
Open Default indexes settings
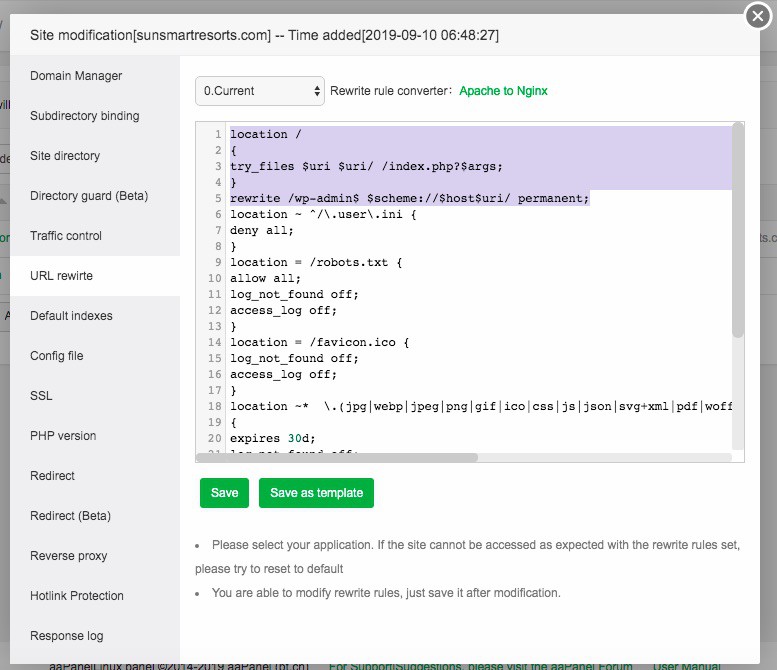[x=71, y=316]
